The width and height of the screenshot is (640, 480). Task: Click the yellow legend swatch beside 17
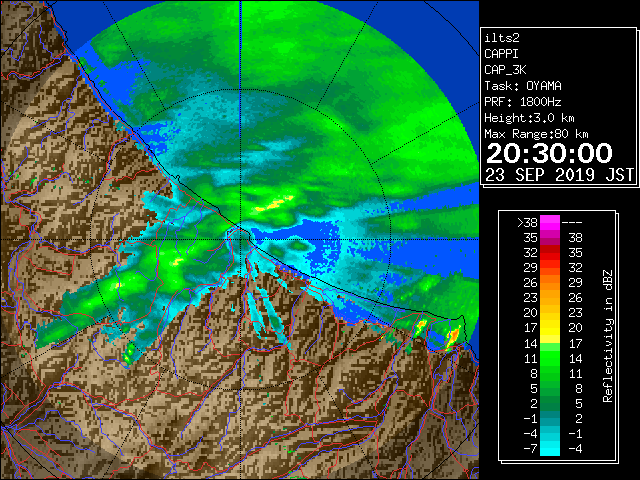point(550,328)
